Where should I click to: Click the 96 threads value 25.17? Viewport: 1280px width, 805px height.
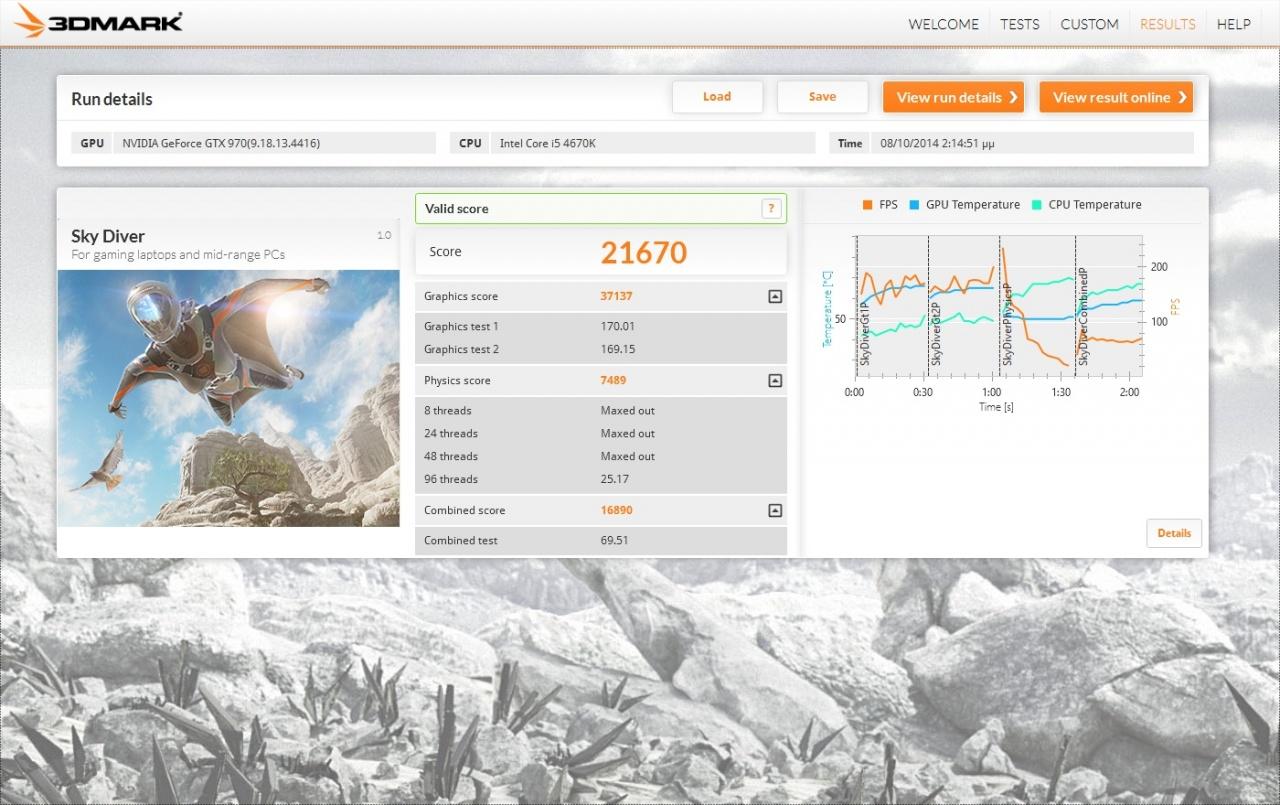[614, 480]
